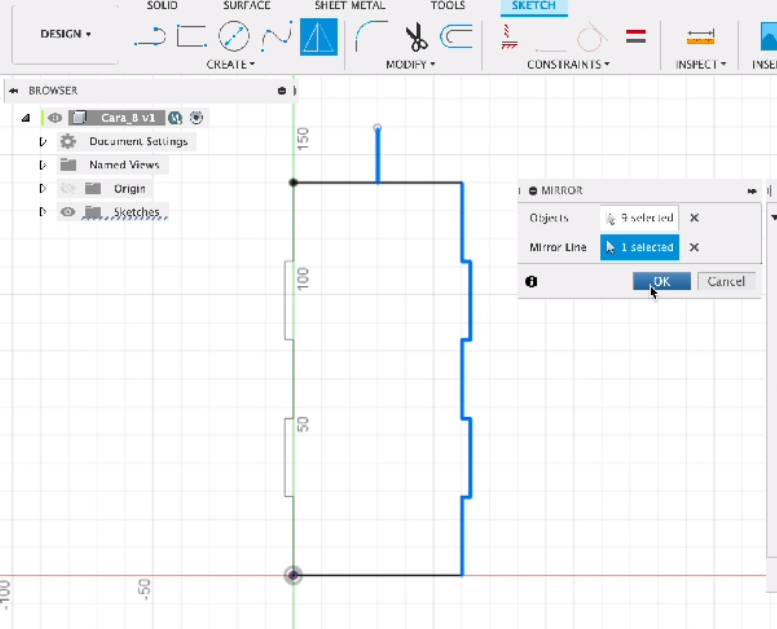The width and height of the screenshot is (777, 629).
Task: Expand the Sketches tree node
Action: point(43,212)
